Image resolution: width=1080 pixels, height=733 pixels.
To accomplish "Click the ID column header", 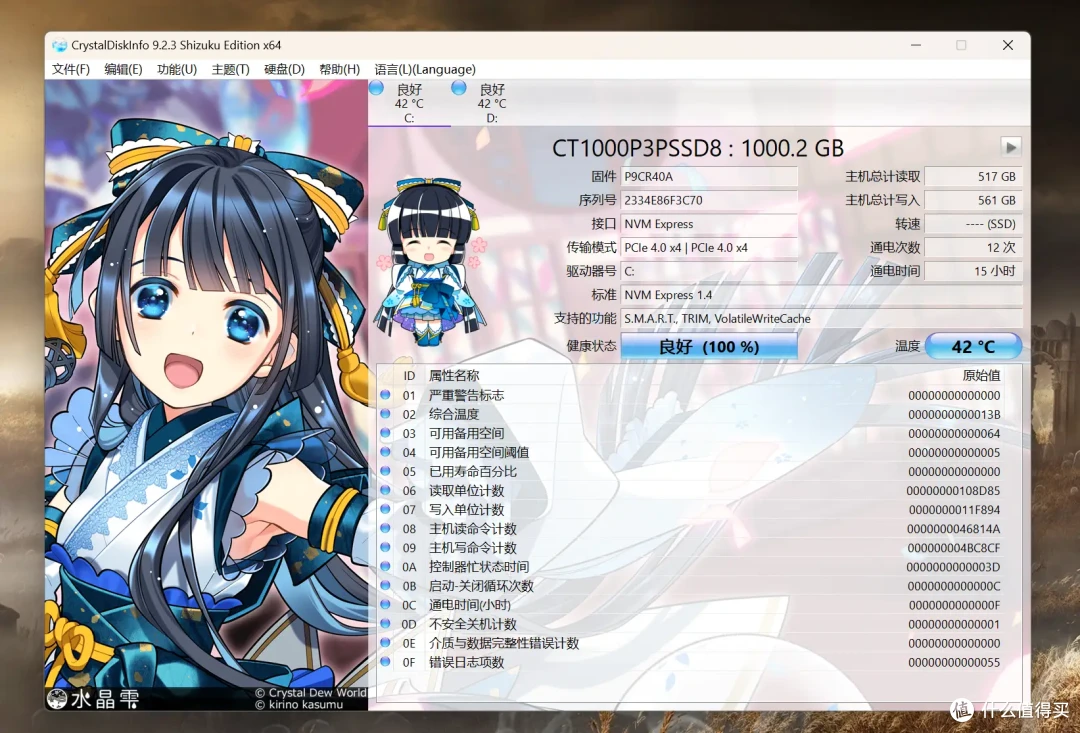I will [409, 376].
